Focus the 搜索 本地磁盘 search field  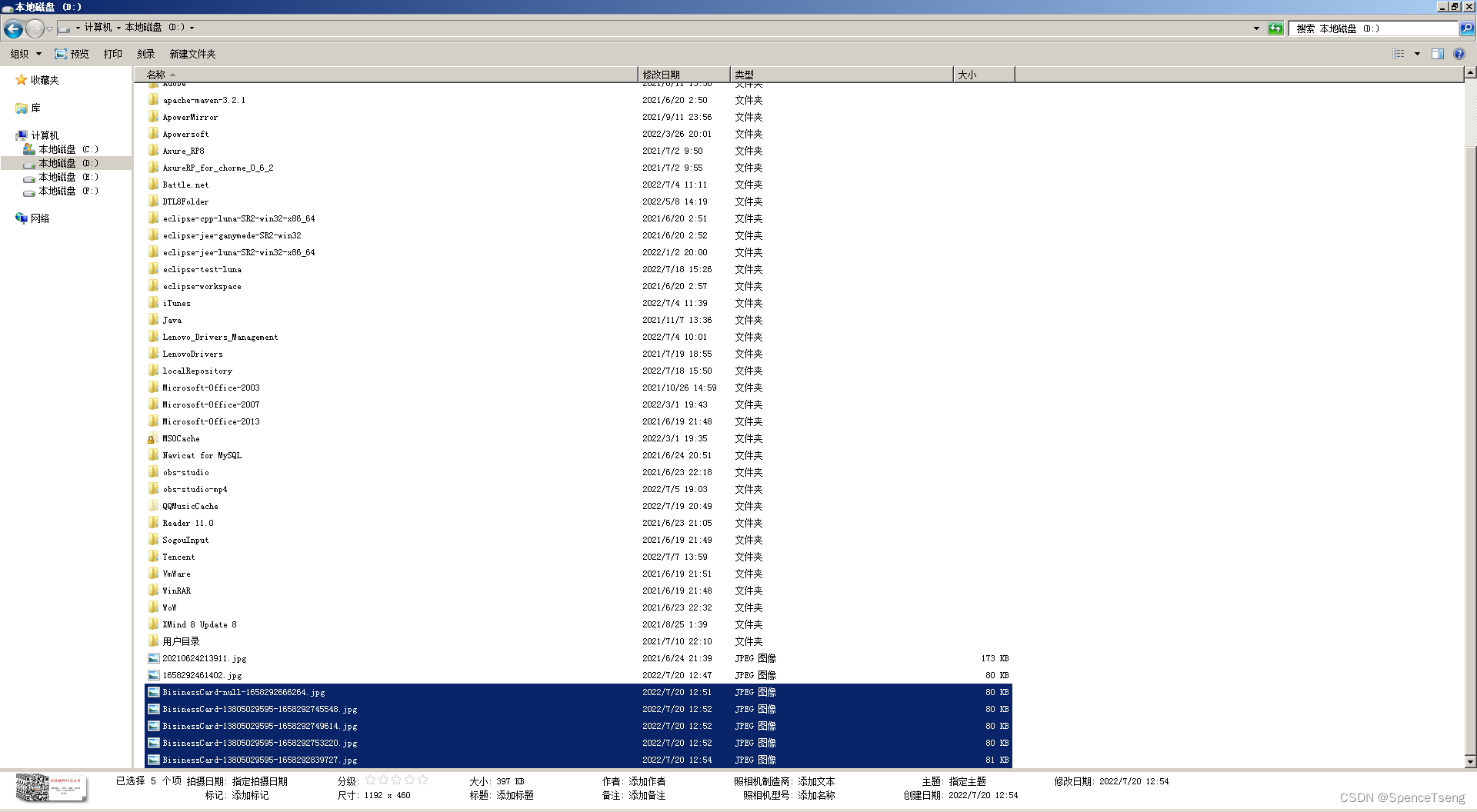pyautogui.click(x=1374, y=28)
